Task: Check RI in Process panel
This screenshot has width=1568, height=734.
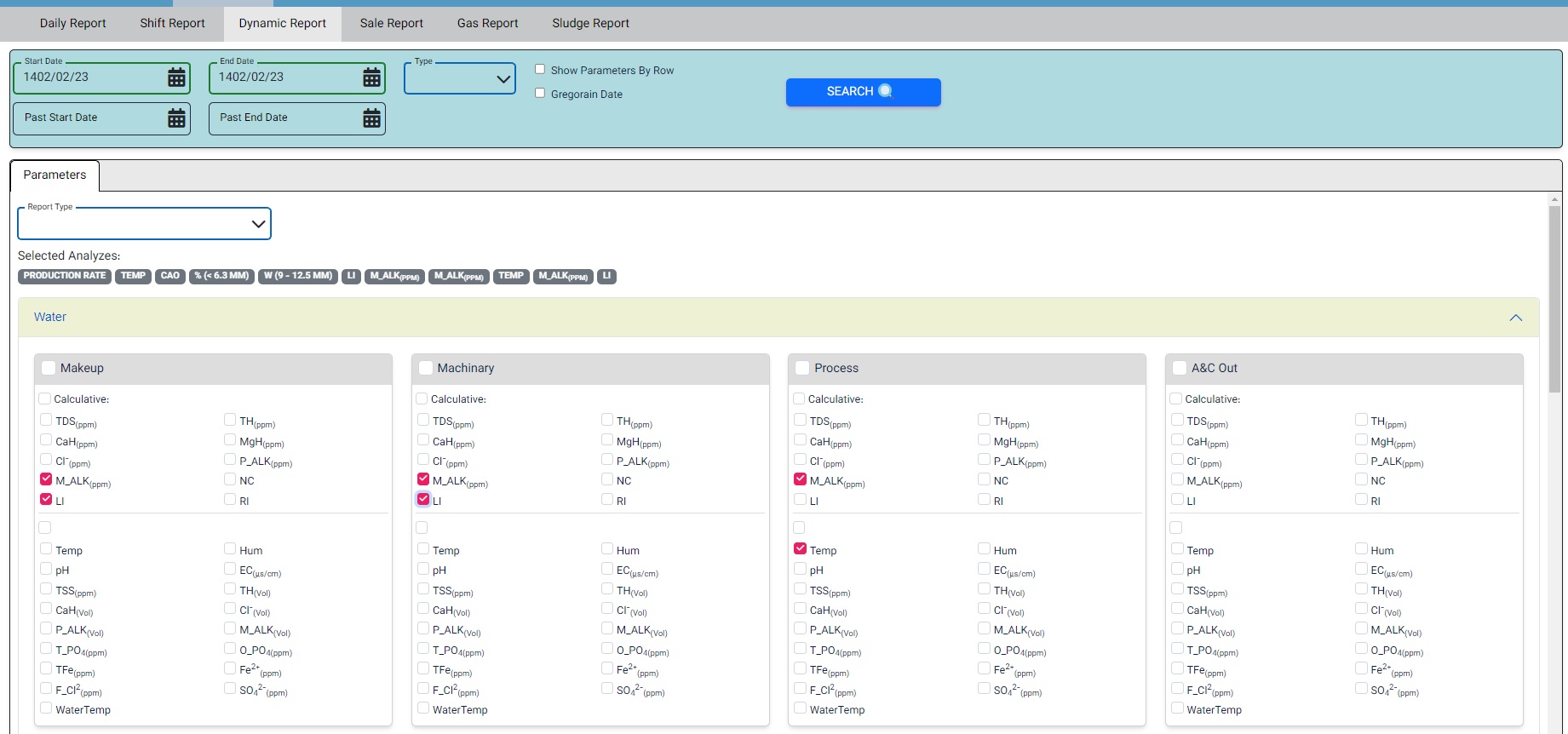Action: point(984,500)
